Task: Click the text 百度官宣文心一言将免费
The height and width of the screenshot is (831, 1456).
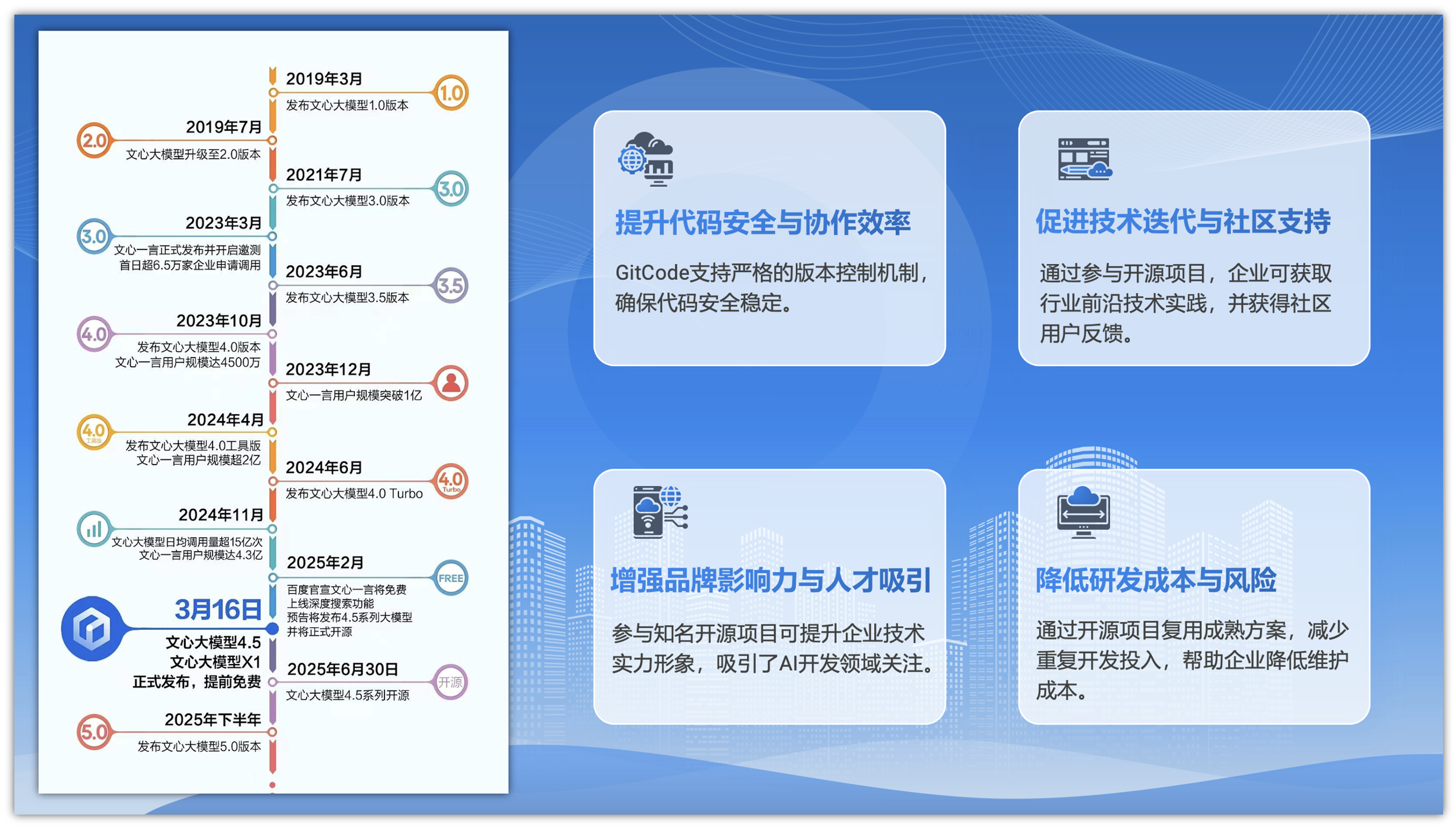Action: coord(346,590)
